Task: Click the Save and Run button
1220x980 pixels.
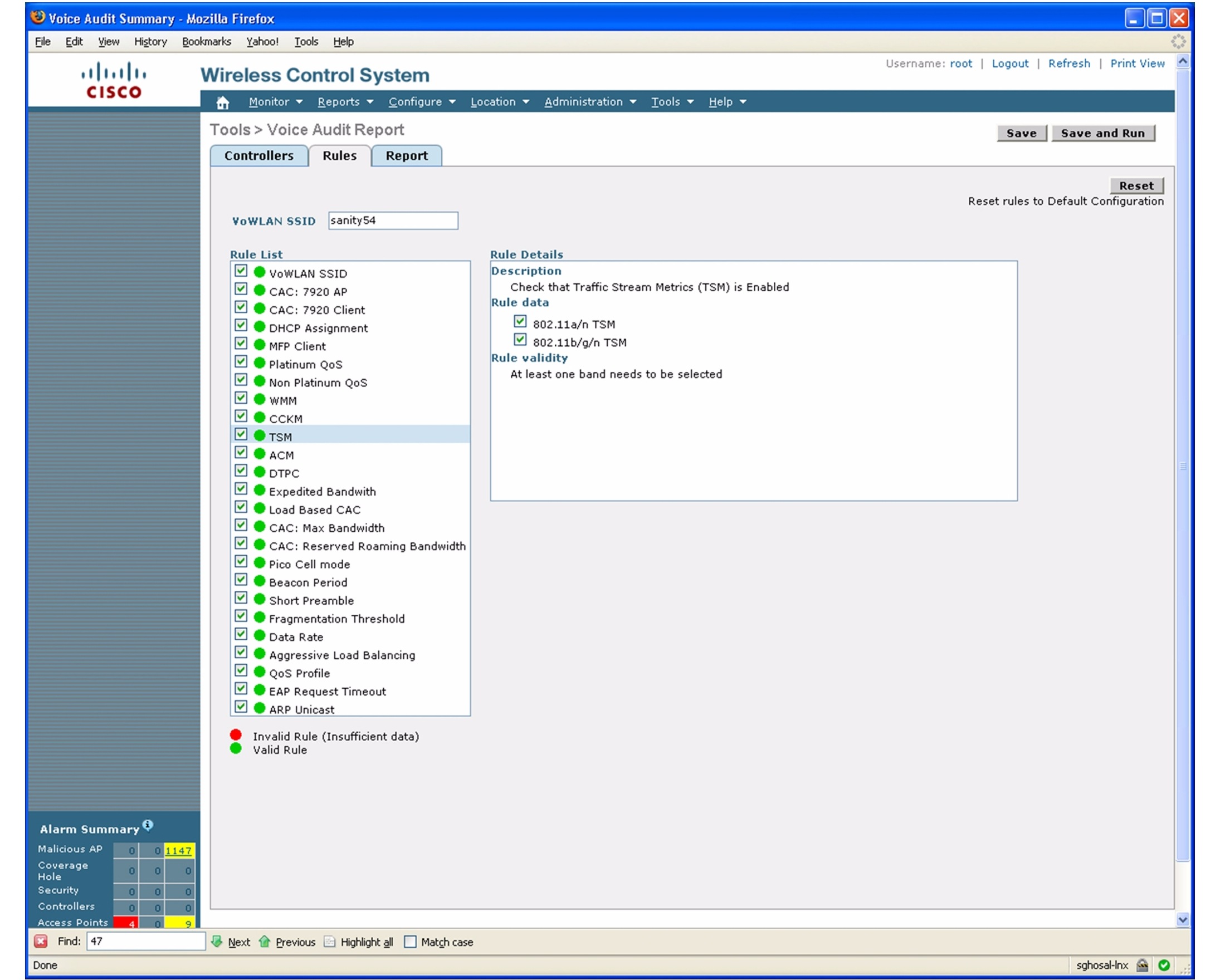Action: point(1103,133)
